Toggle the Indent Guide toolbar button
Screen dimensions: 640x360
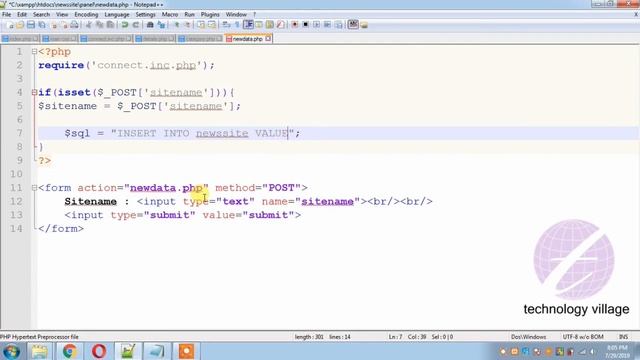248,25
